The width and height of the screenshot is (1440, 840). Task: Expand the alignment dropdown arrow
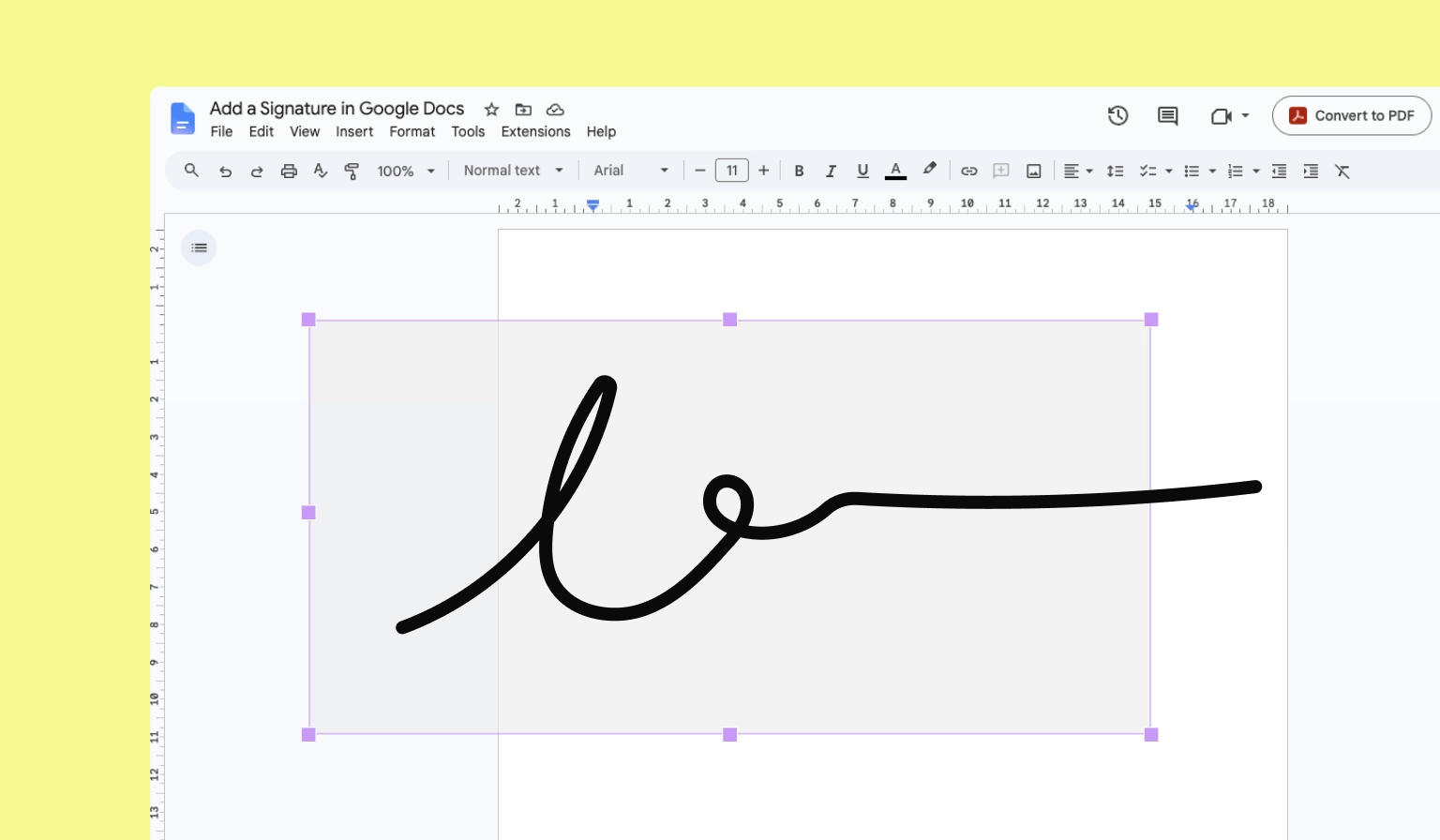pos(1089,171)
